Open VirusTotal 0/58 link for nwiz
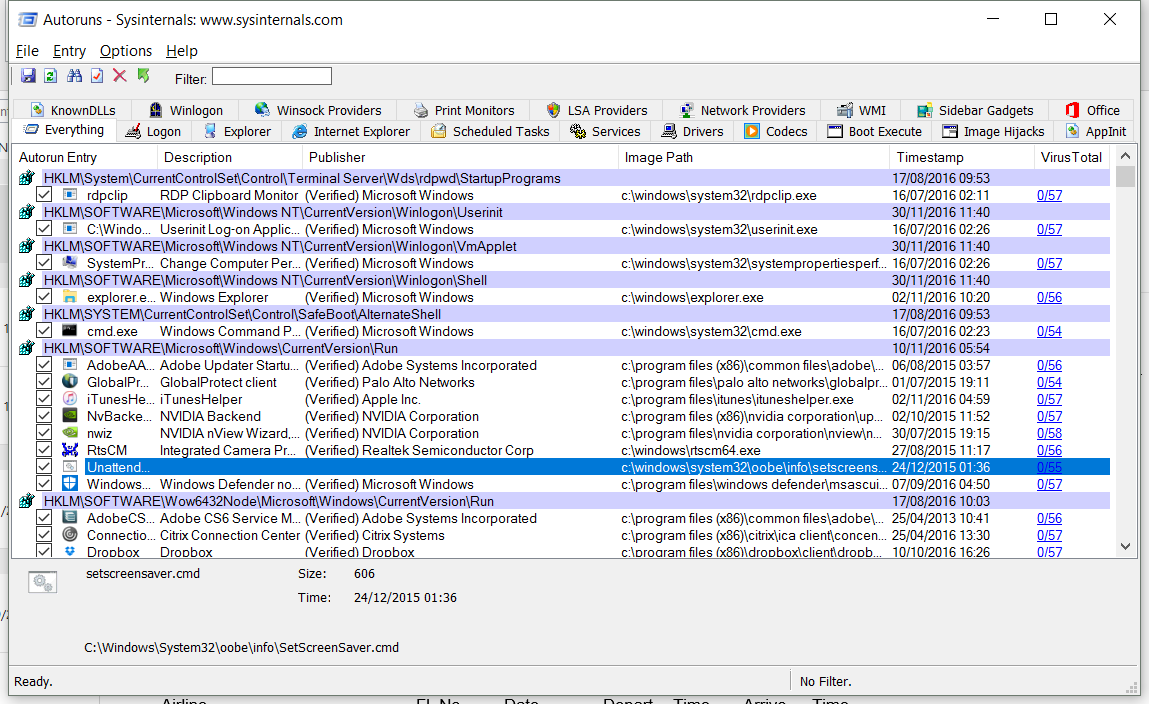Image resolution: width=1149 pixels, height=704 pixels. pyautogui.click(x=1049, y=433)
